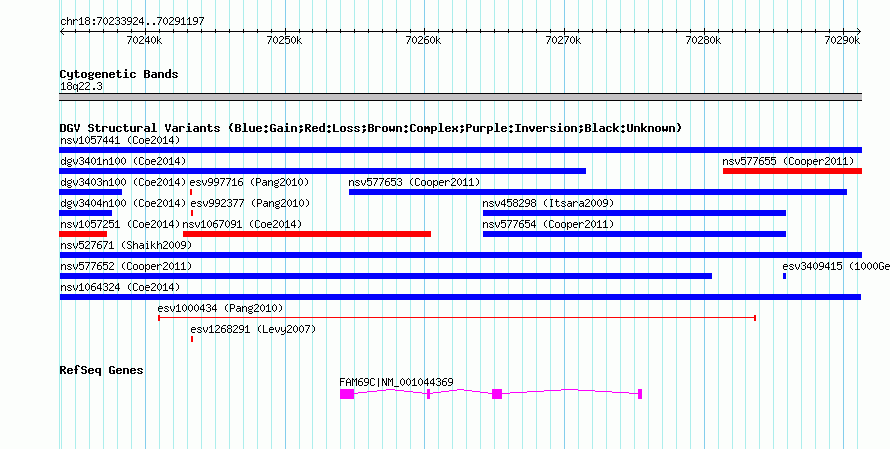Click the FAM69C exon near 70265k
This screenshot has width=890, height=449.
tap(497, 394)
